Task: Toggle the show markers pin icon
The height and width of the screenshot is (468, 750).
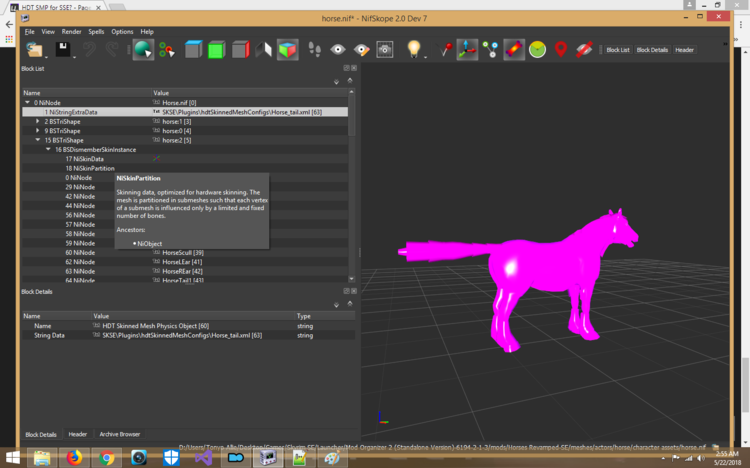Action: pos(444,50)
